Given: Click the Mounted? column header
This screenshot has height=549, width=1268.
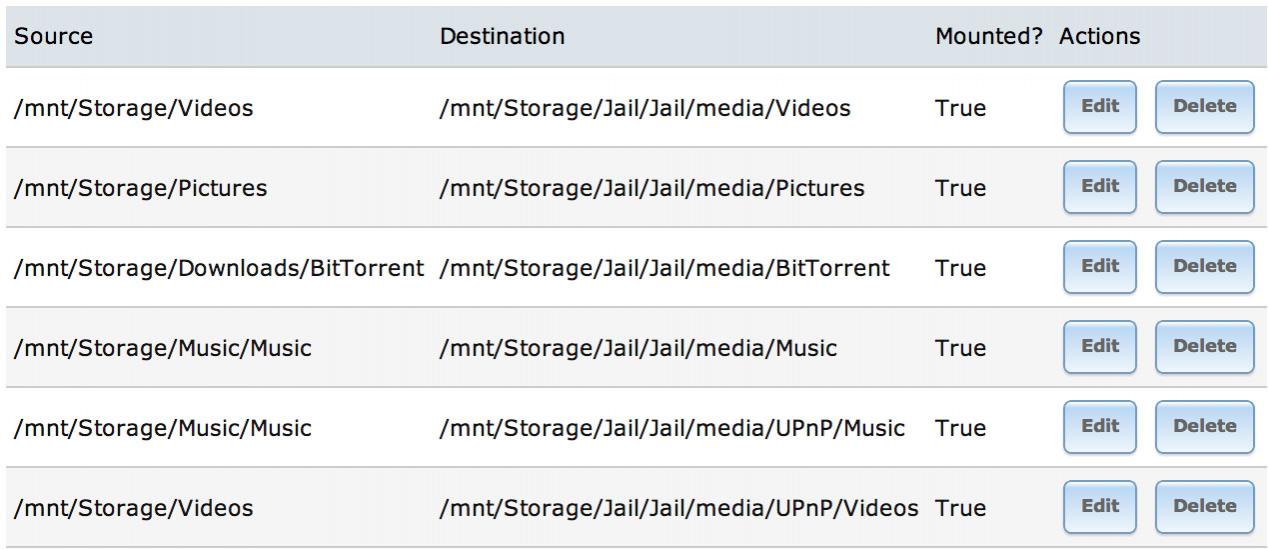Looking at the screenshot, I should 989,36.
